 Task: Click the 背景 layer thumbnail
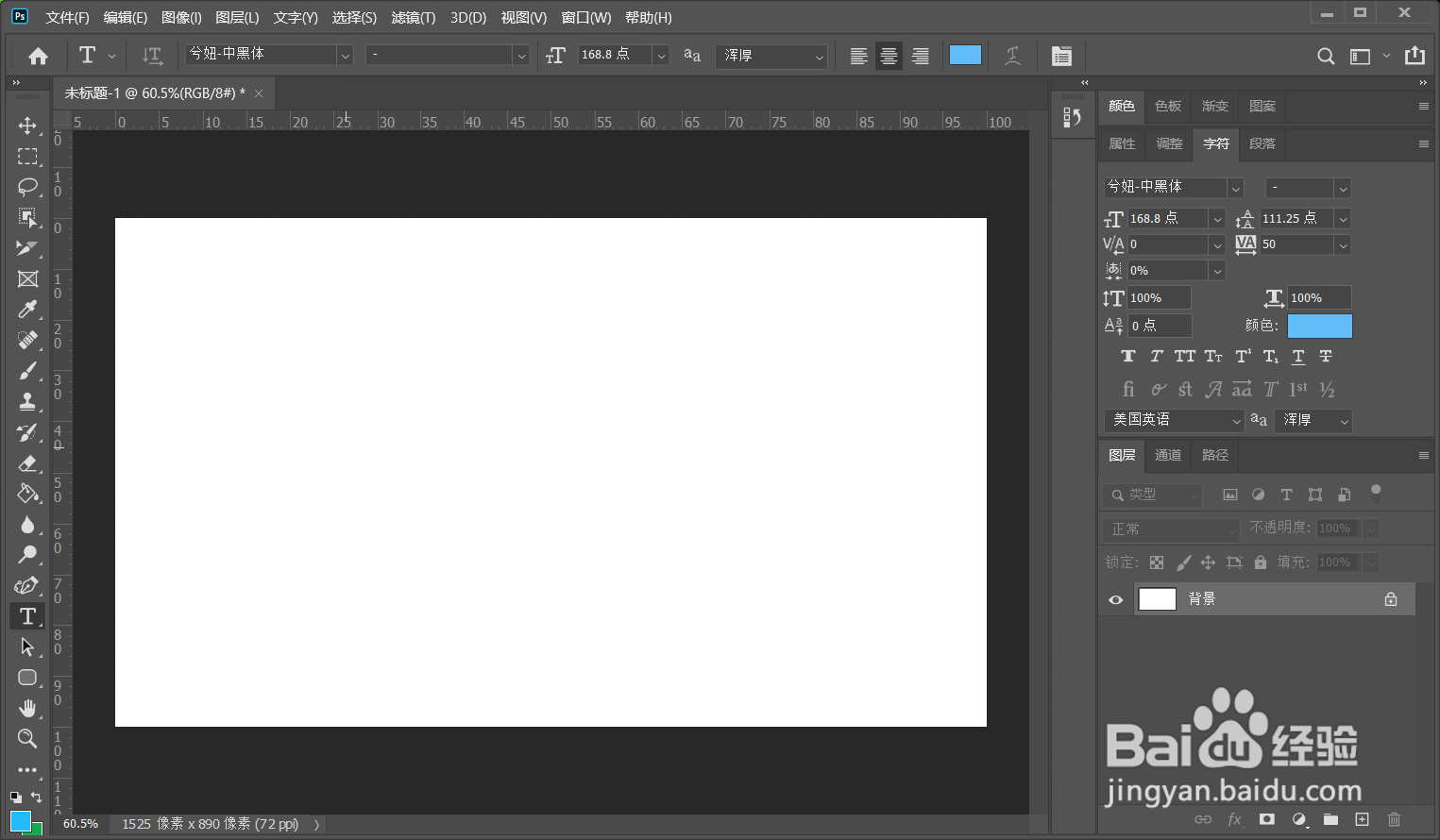pos(1157,599)
